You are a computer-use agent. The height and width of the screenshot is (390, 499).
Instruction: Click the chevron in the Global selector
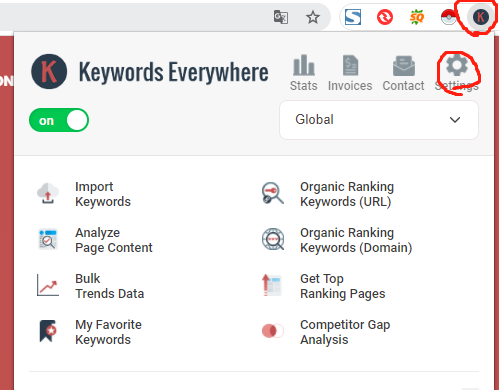tap(455, 120)
